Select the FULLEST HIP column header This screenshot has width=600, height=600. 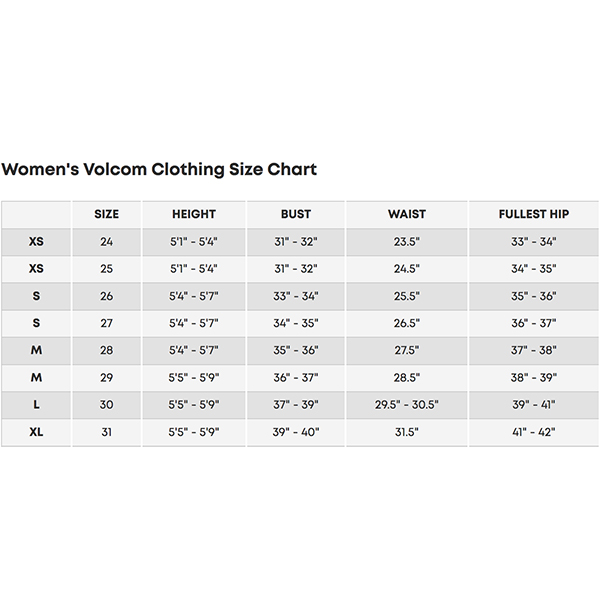[534, 214]
